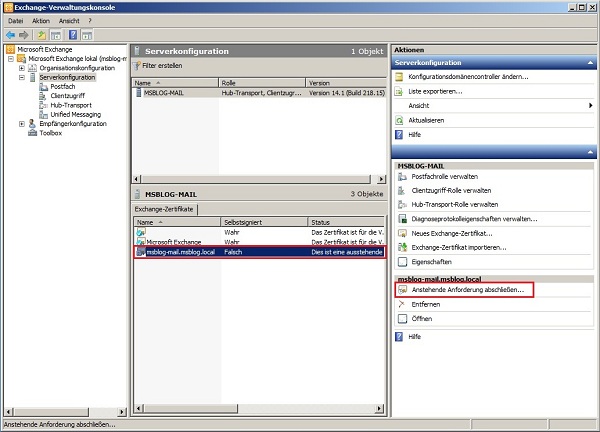This screenshot has height=432, width=600.
Task: Click the MSBLOG-MAIL server icon in list
Action: 139,93
